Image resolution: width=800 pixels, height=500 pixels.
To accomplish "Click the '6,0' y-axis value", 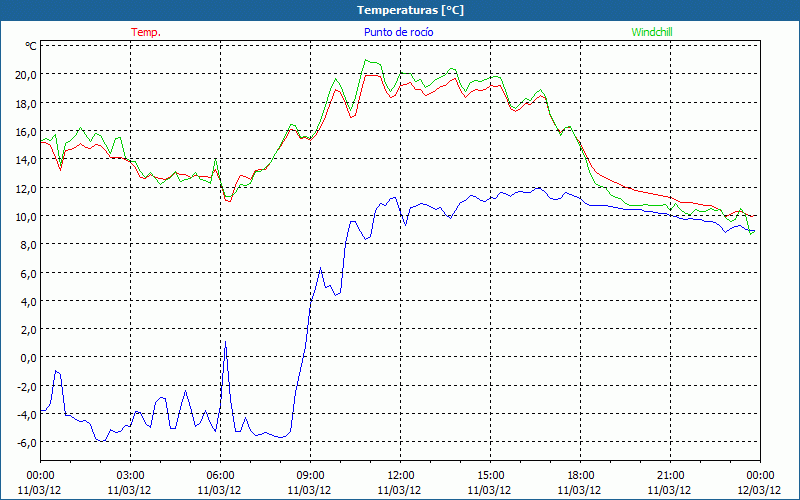I will [x=29, y=273].
